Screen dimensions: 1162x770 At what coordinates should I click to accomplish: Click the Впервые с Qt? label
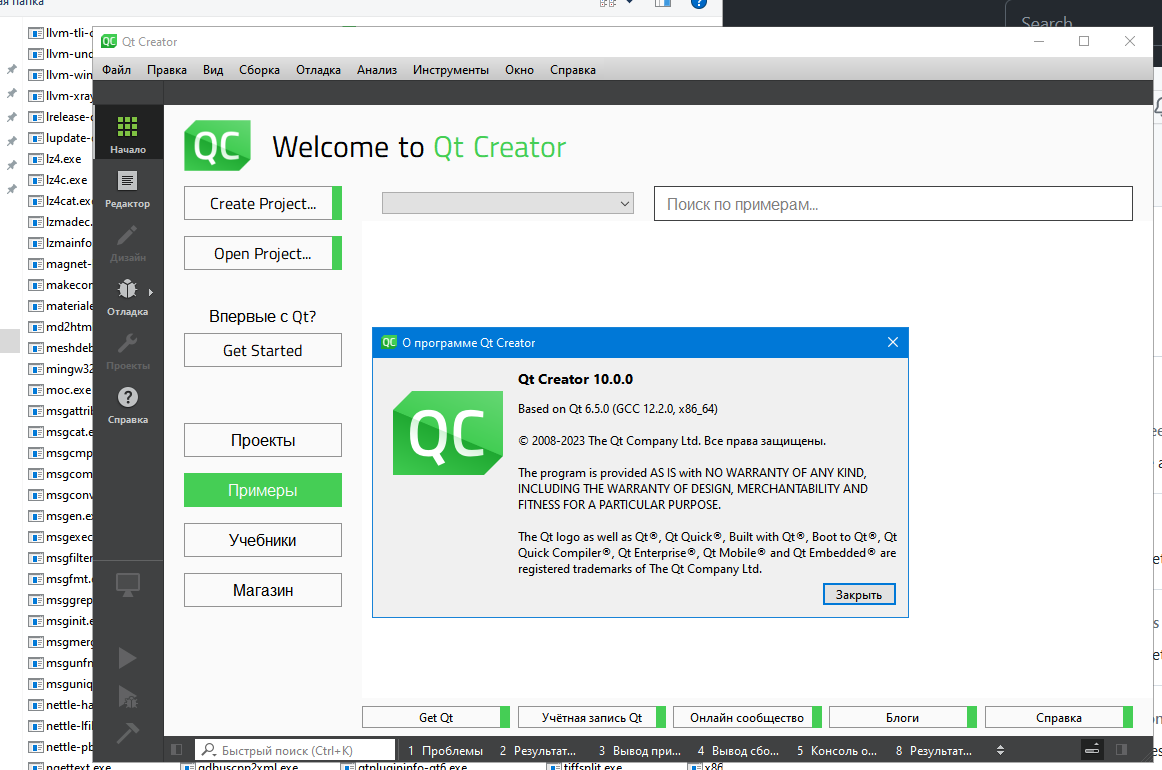pos(262,316)
